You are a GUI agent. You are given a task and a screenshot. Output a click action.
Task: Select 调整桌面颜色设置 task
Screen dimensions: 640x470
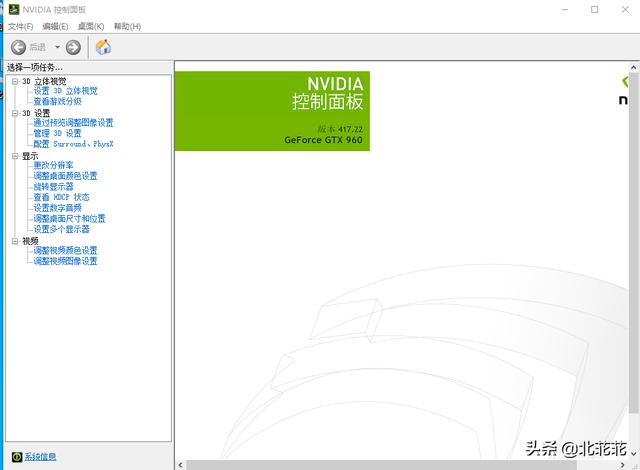point(65,176)
